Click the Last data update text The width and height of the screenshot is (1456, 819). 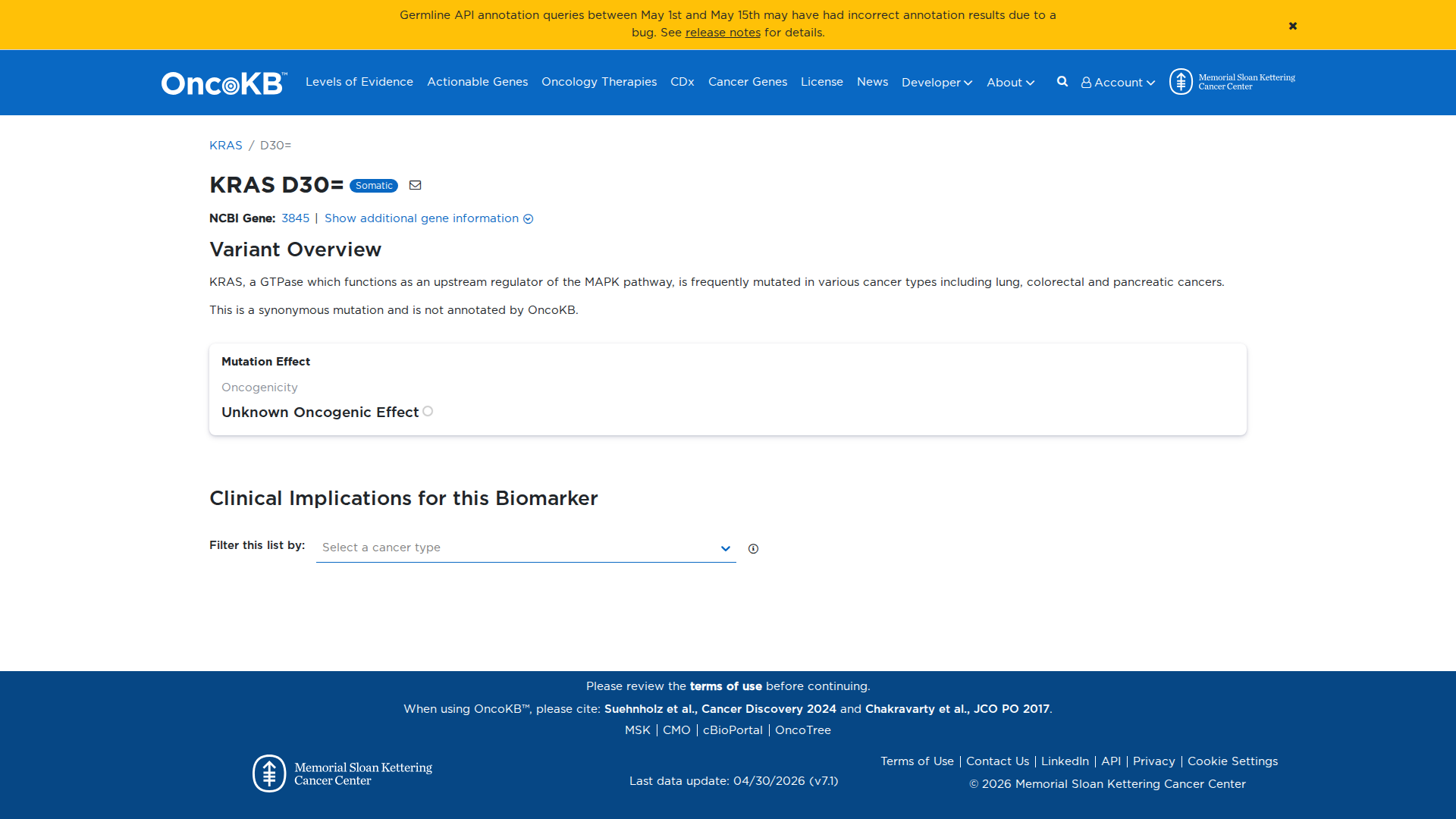coord(733,781)
